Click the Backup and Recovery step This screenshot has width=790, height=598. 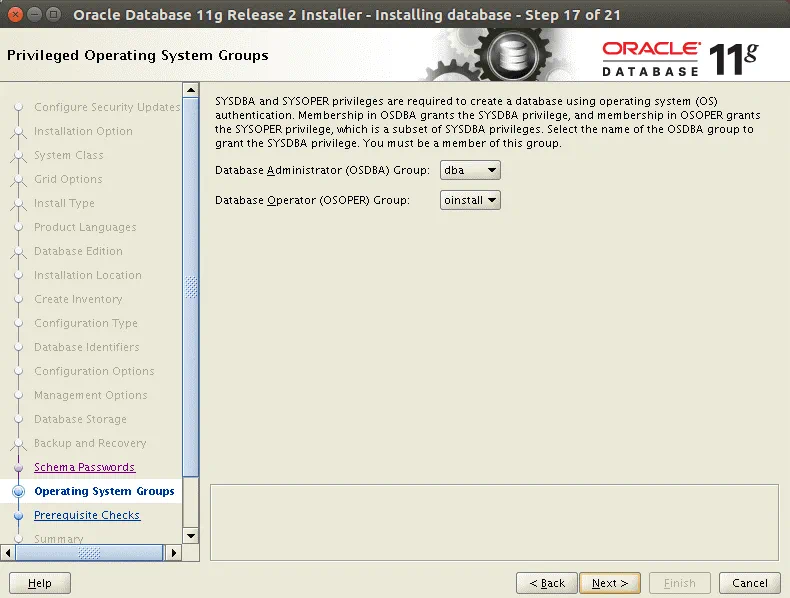(x=90, y=443)
